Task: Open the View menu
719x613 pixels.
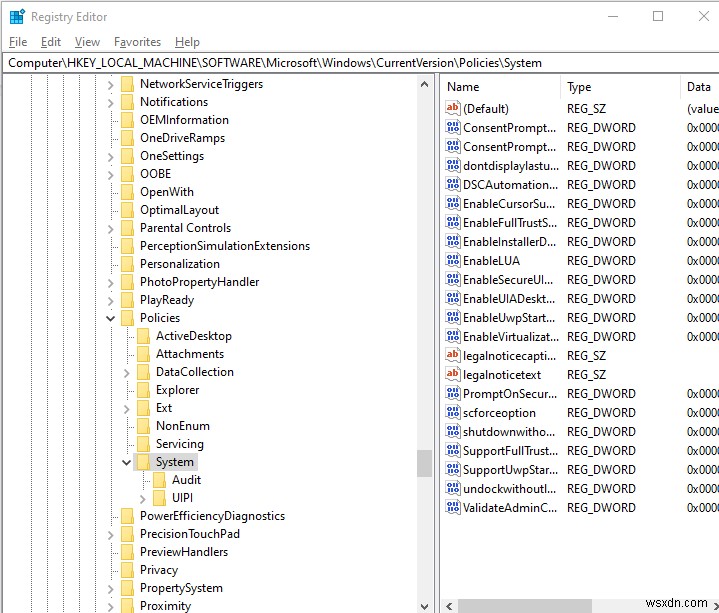Action: click(x=87, y=42)
